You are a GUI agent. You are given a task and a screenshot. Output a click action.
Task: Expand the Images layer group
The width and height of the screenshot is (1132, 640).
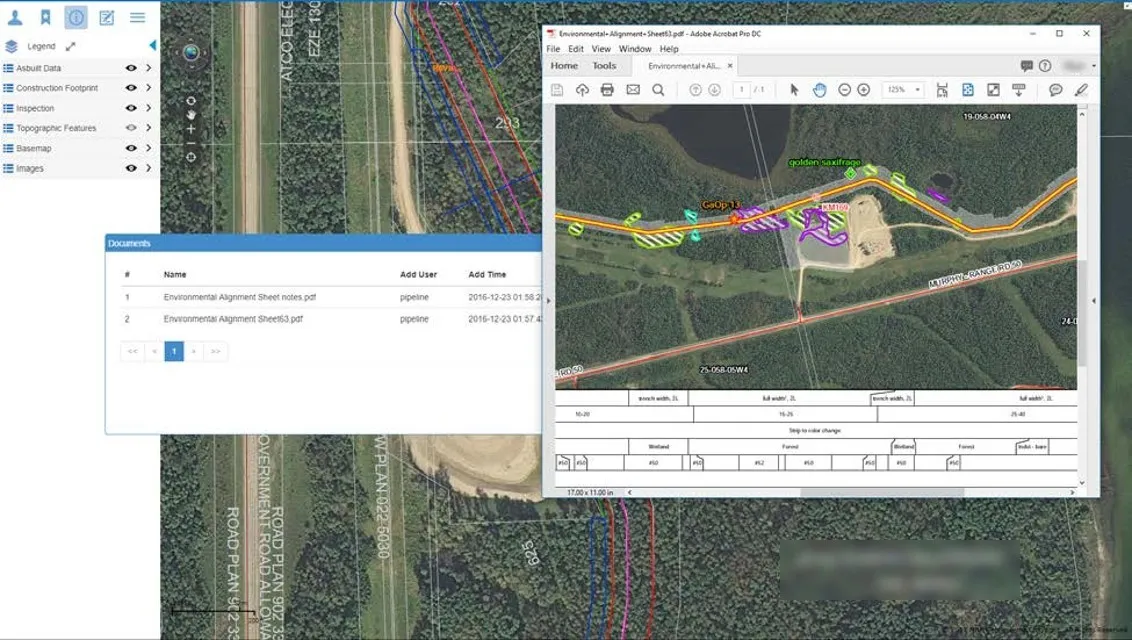pyautogui.click(x=148, y=168)
